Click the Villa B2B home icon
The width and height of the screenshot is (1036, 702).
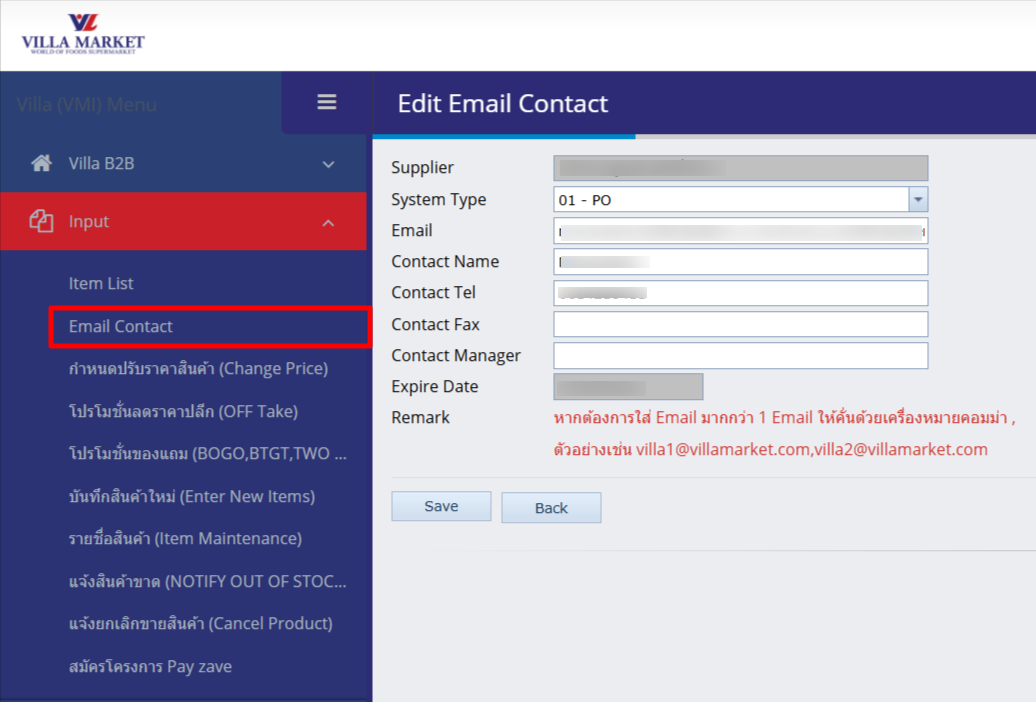click(x=42, y=164)
